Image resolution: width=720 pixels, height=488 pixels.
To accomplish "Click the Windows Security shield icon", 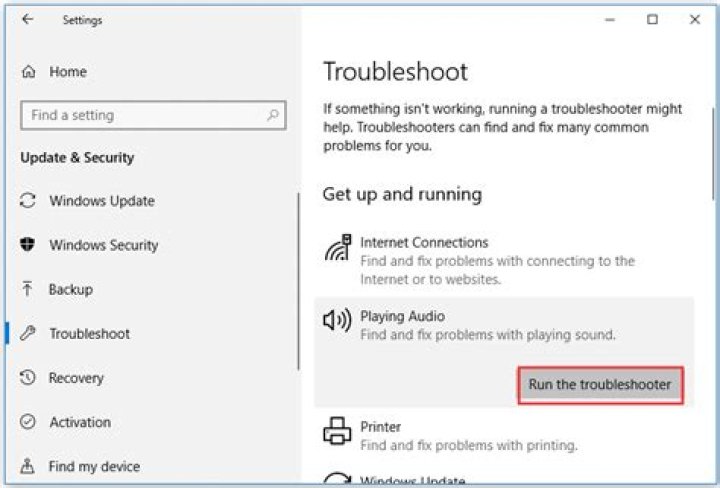I will tap(28, 245).
